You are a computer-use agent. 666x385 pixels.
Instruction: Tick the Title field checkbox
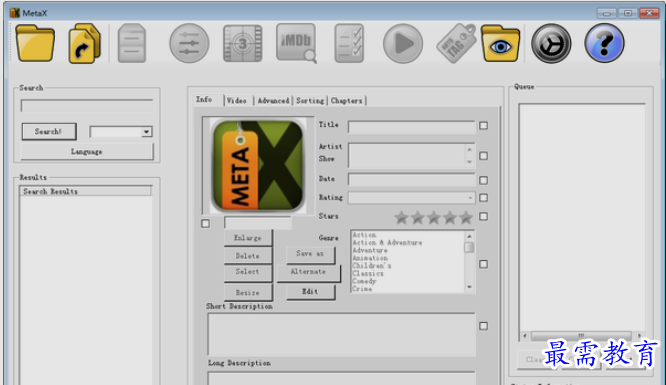coord(483,126)
